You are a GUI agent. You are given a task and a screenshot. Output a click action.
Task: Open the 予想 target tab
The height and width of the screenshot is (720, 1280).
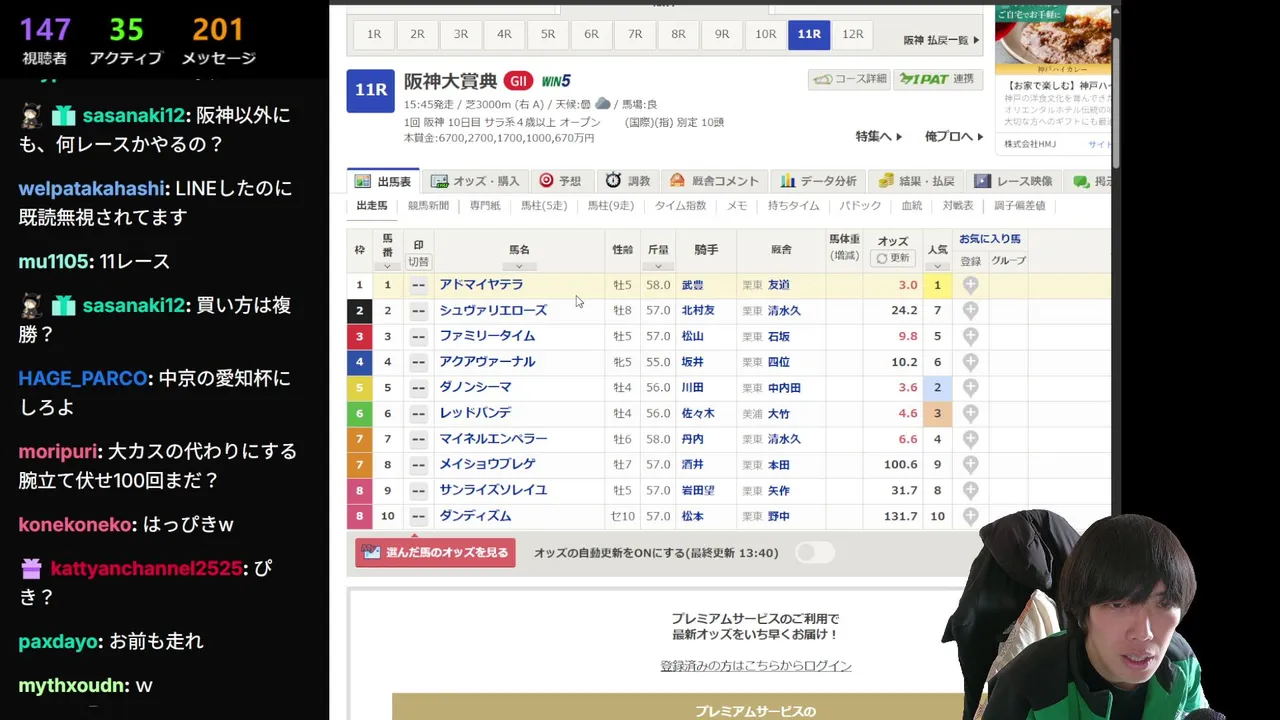[x=560, y=181]
